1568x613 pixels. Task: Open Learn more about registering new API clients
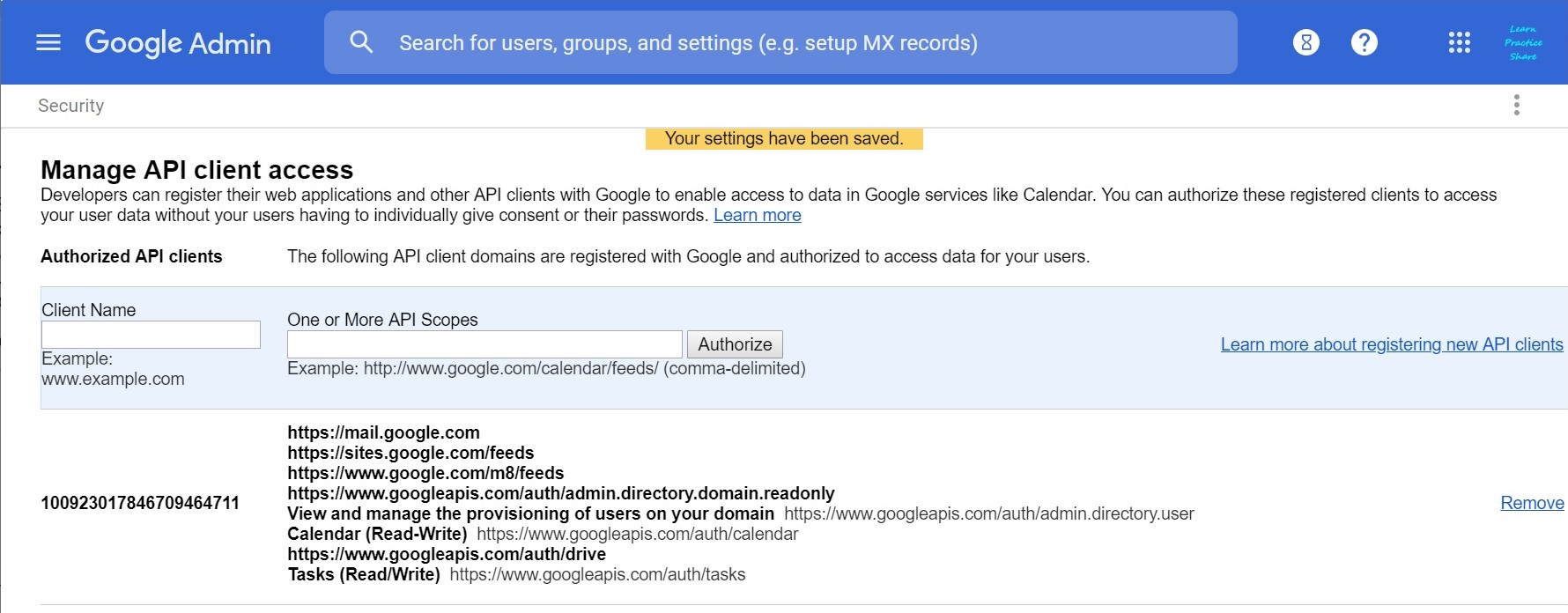[x=1392, y=344]
